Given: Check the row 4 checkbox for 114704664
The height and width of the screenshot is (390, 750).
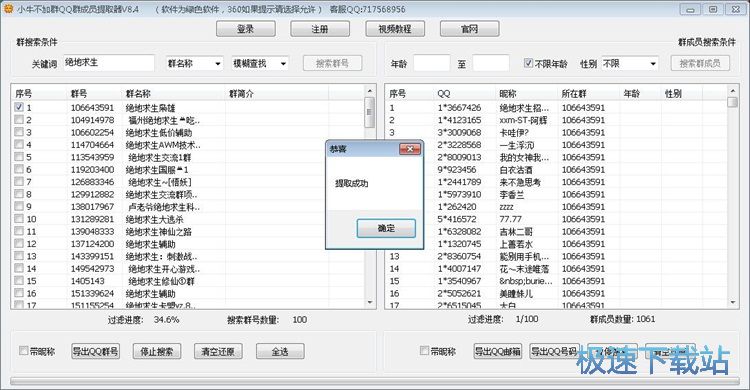Looking at the screenshot, I should click(19, 144).
